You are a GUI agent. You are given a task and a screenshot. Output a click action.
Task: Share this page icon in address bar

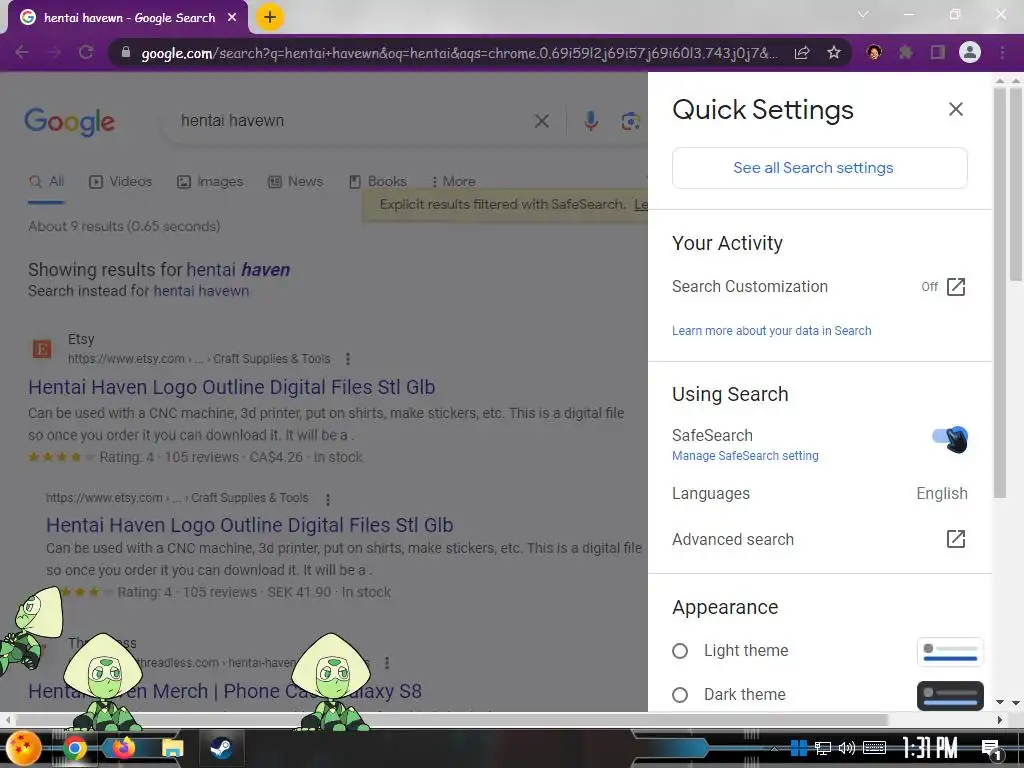pyautogui.click(x=802, y=52)
